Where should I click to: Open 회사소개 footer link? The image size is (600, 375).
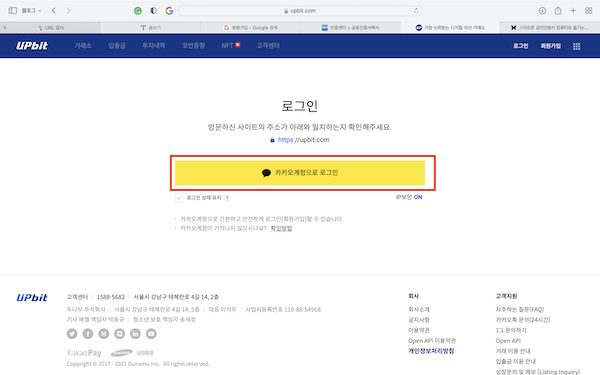[419, 309]
